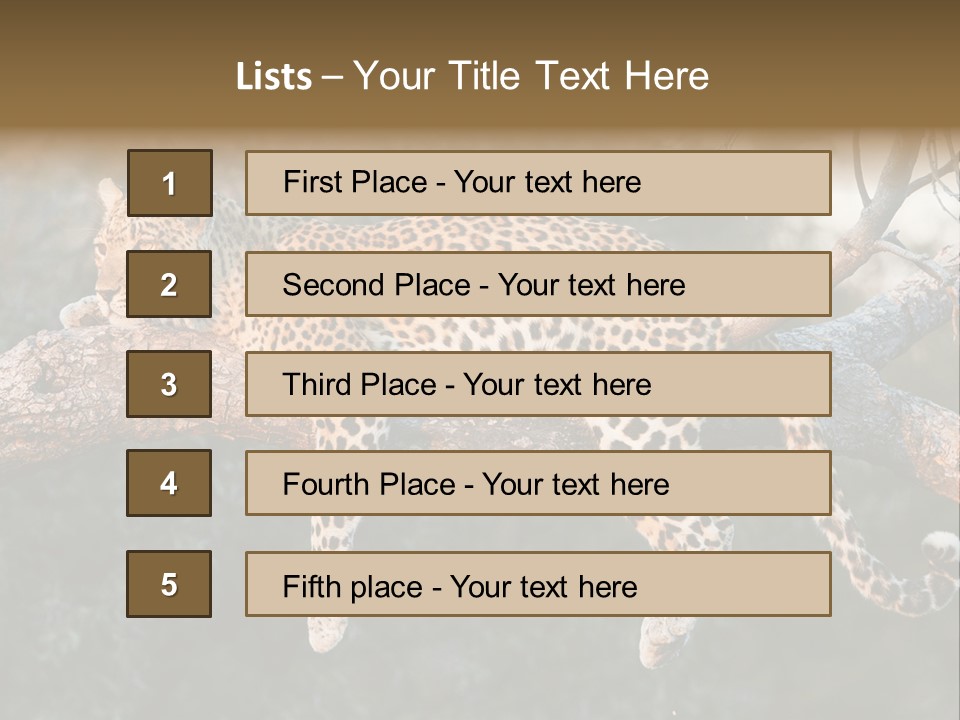The image size is (960, 720).
Task: Click the number 1 box
Action: tap(169, 183)
